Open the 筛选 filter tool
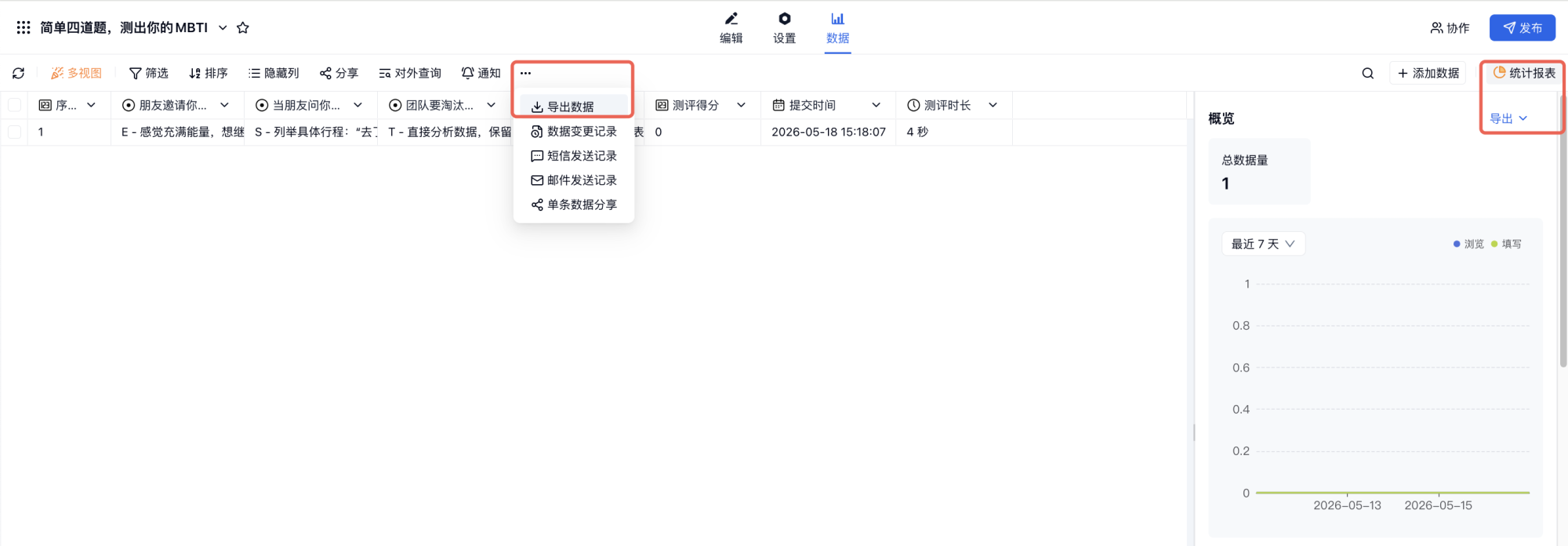 149,73
